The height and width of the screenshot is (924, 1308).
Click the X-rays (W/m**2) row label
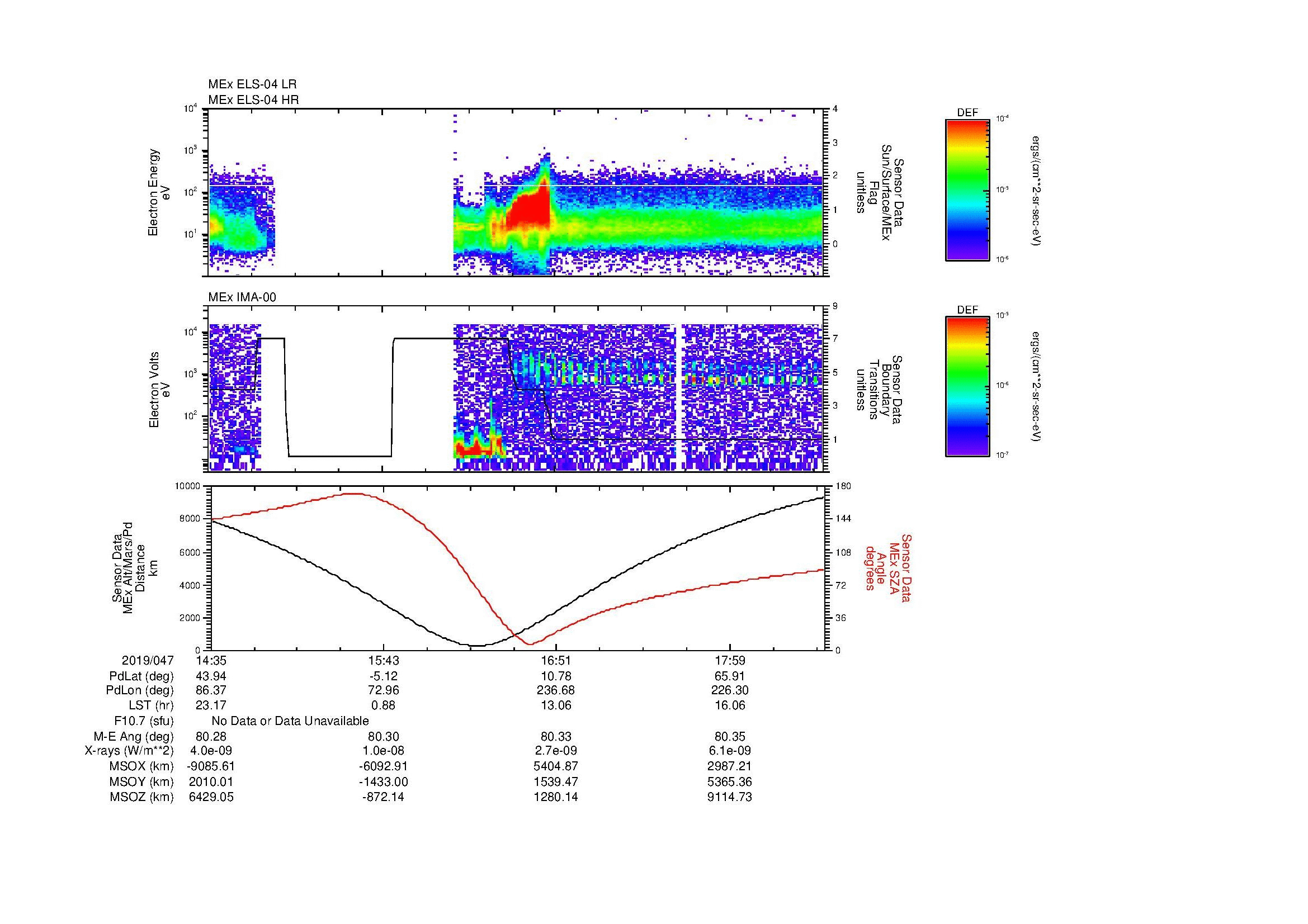click(x=129, y=751)
